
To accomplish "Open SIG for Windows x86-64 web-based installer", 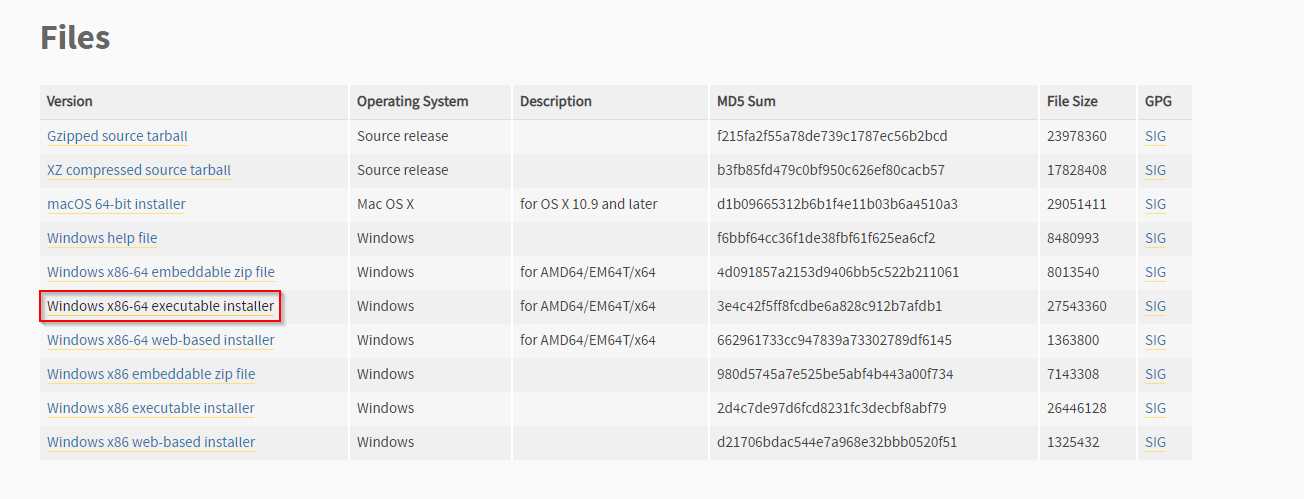I will pos(1155,340).
